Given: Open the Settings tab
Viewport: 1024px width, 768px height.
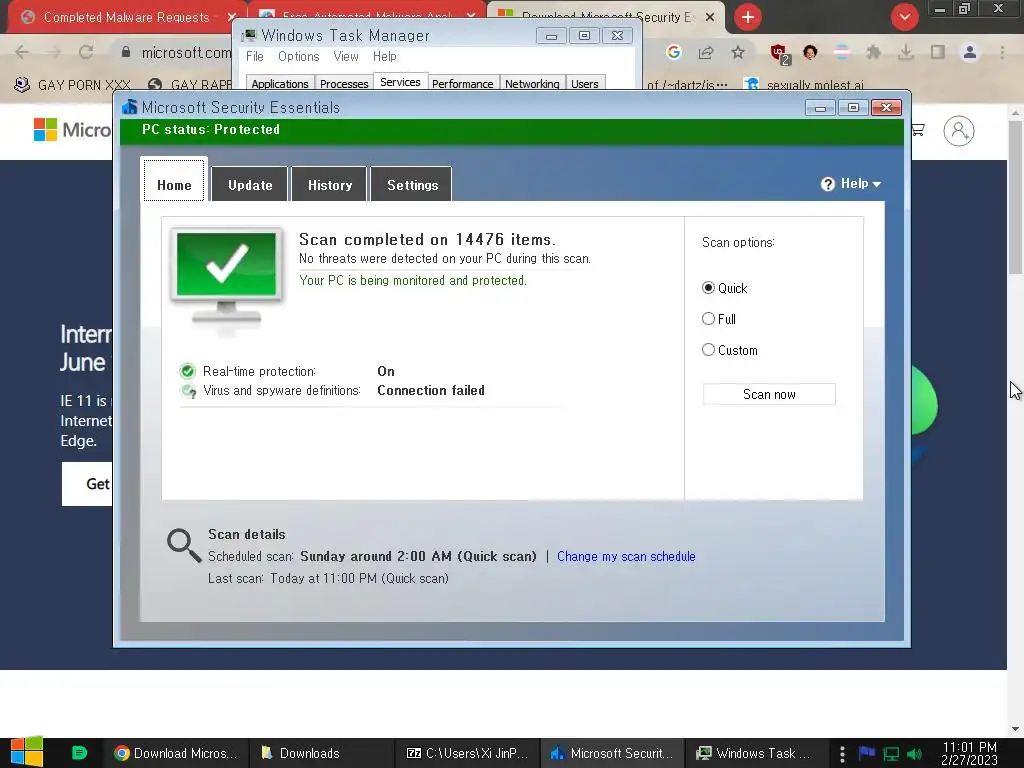Looking at the screenshot, I should pyautogui.click(x=411, y=185).
